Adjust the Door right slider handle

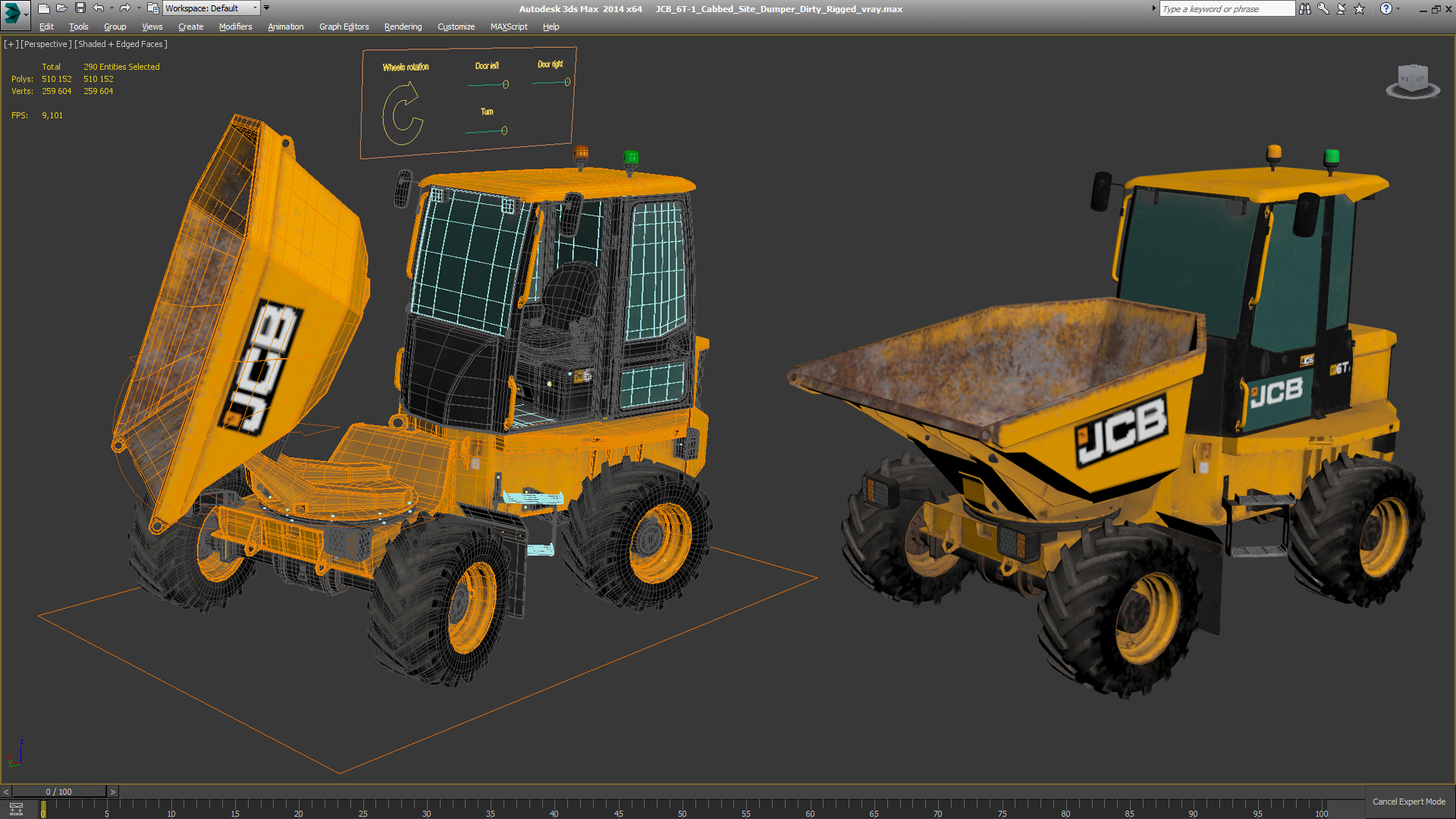[x=567, y=82]
